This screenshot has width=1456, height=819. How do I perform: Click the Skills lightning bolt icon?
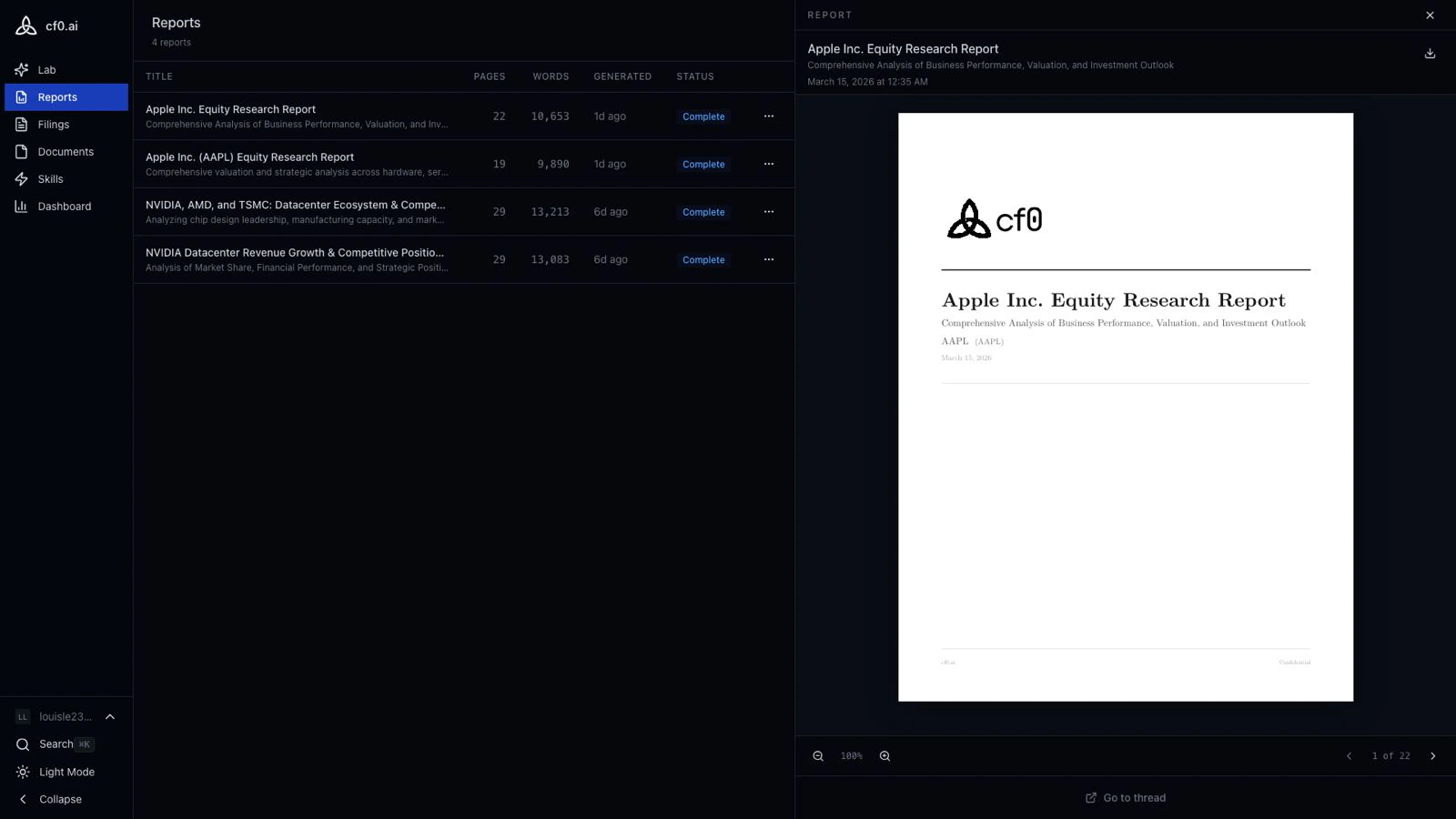[x=22, y=179]
